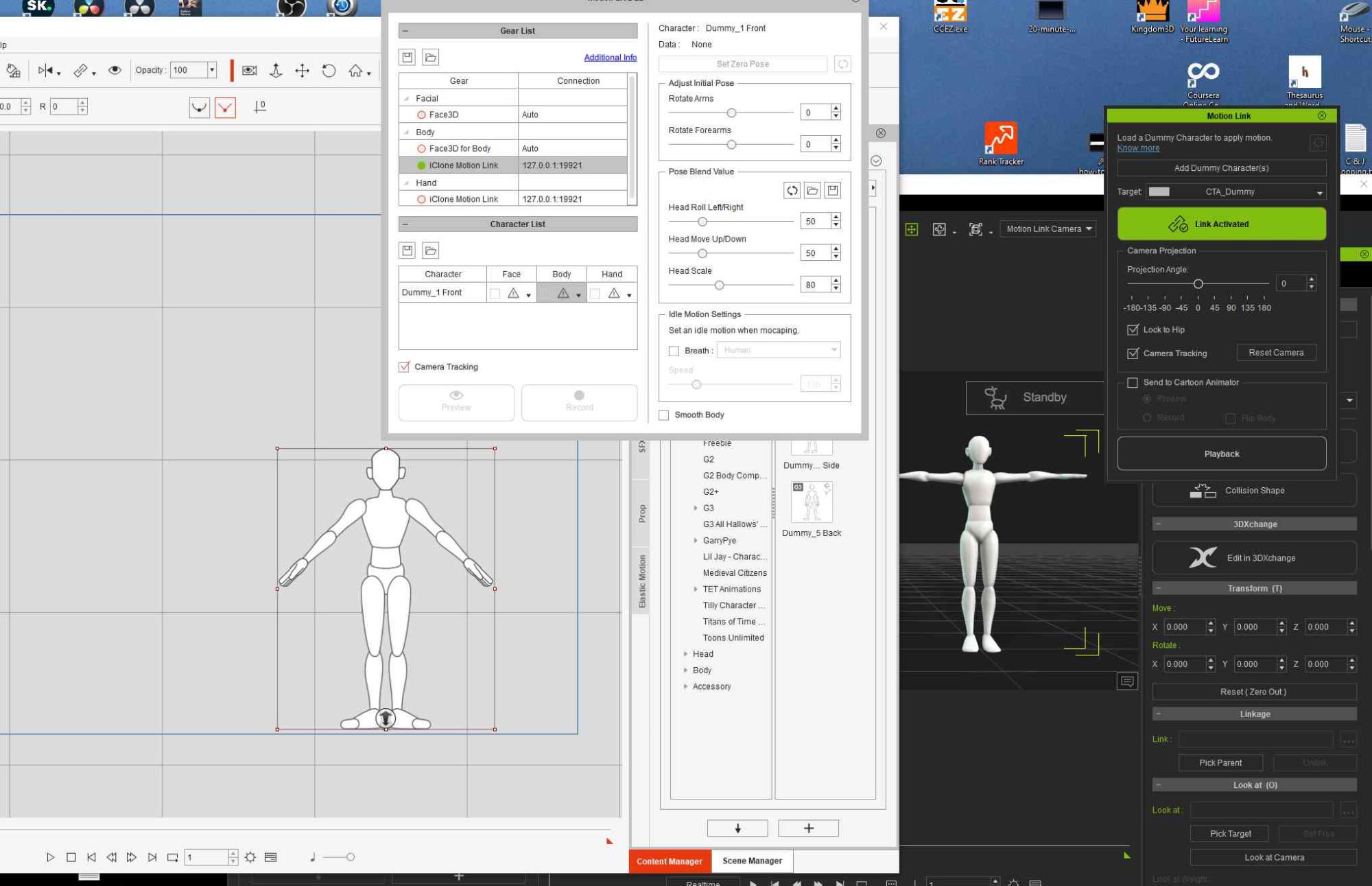Open the timeline settings gear icon
Viewport: 1372px width, 886px height.
250,857
